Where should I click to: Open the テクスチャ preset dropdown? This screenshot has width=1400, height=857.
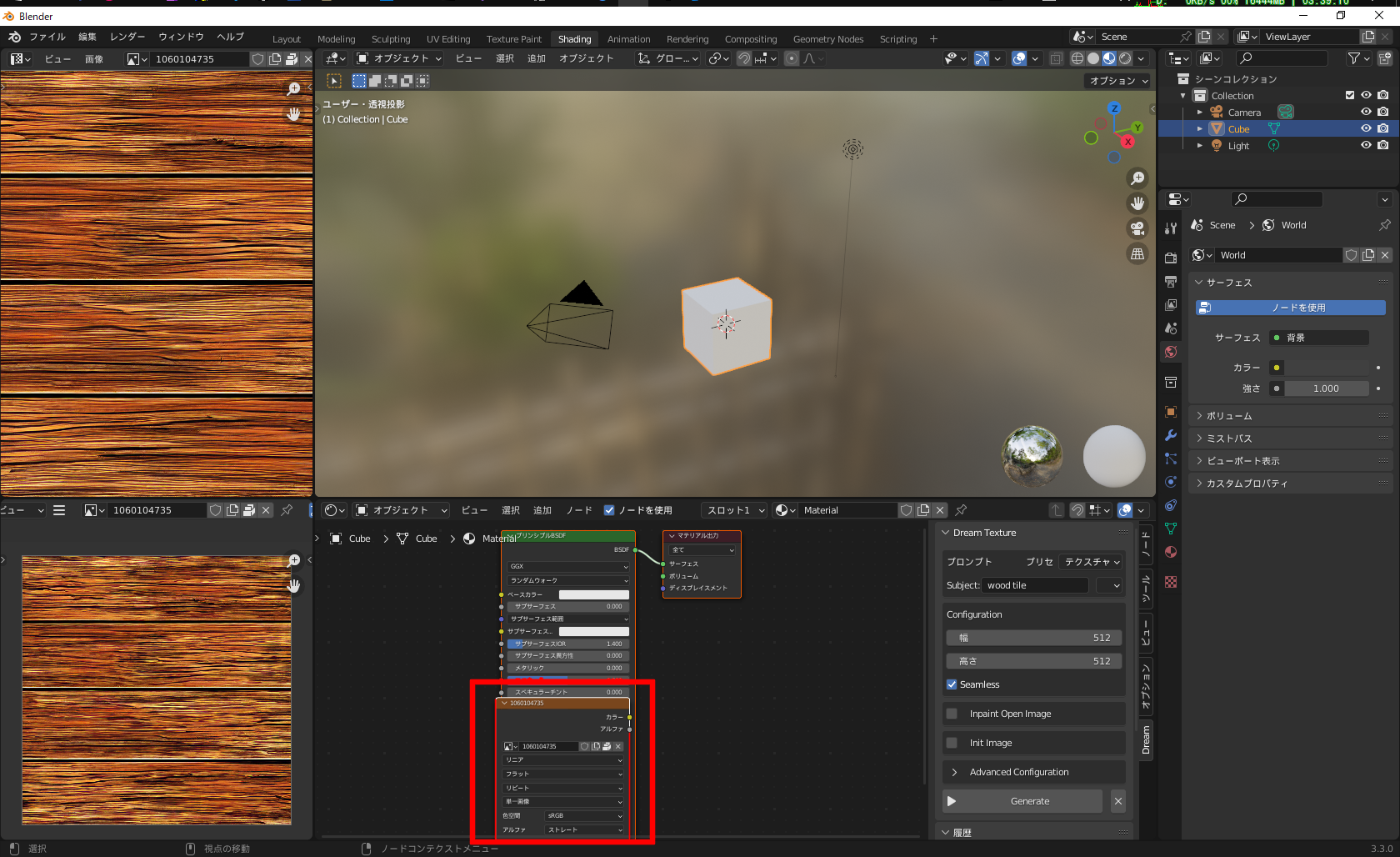tap(1092, 562)
